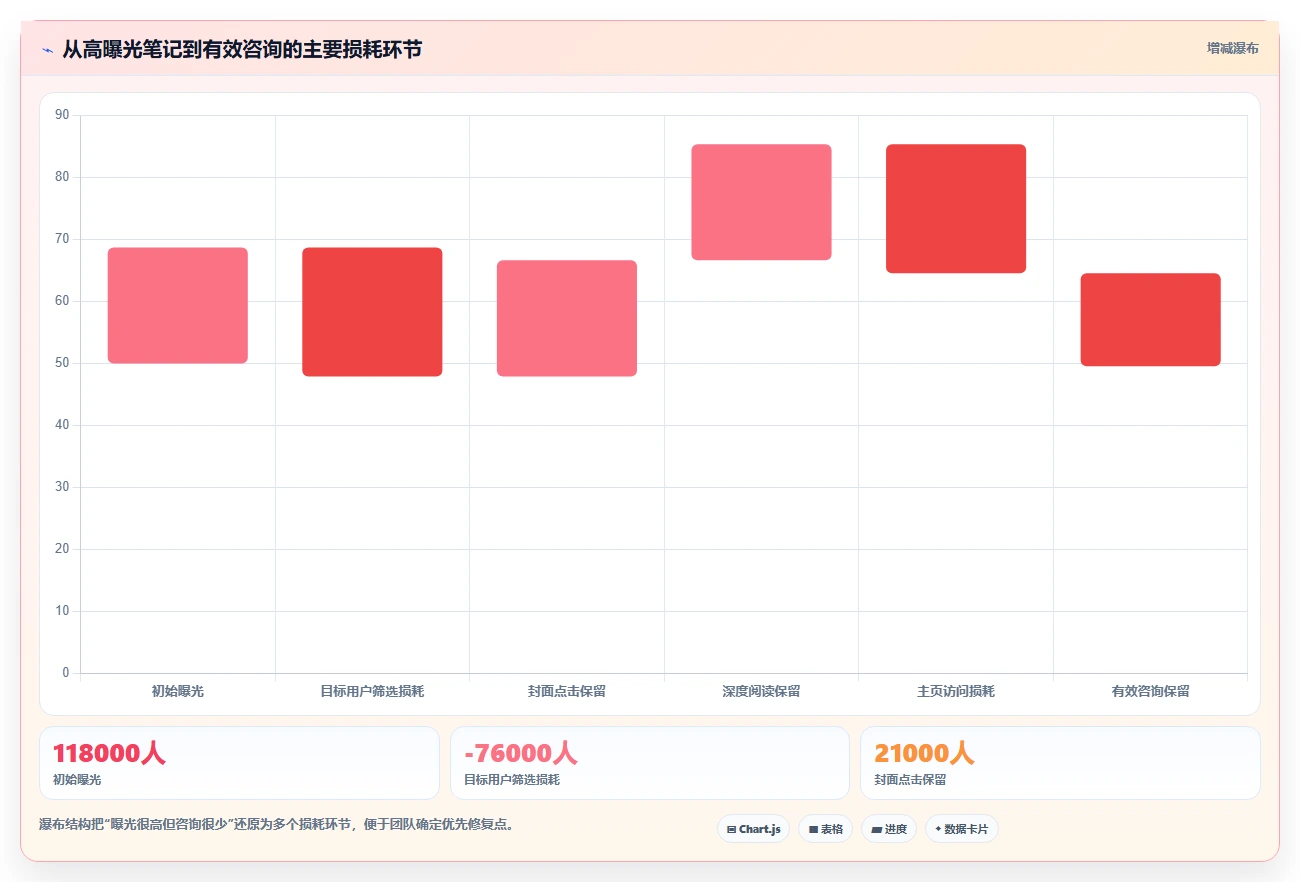
Task: Click the 有效咨询保留 red bar
Action: [x=1150, y=320]
